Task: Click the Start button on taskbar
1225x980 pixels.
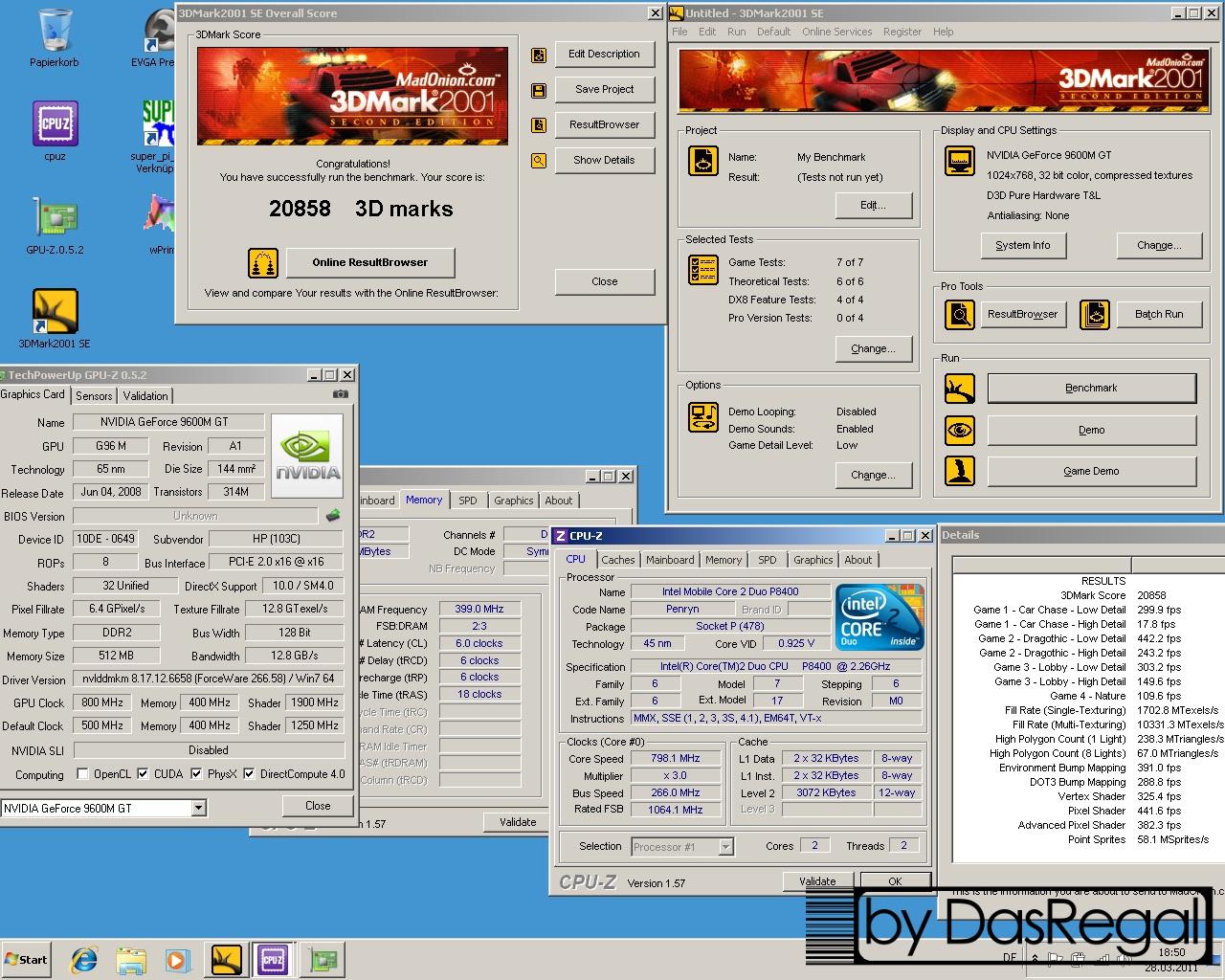Action: tap(27, 959)
